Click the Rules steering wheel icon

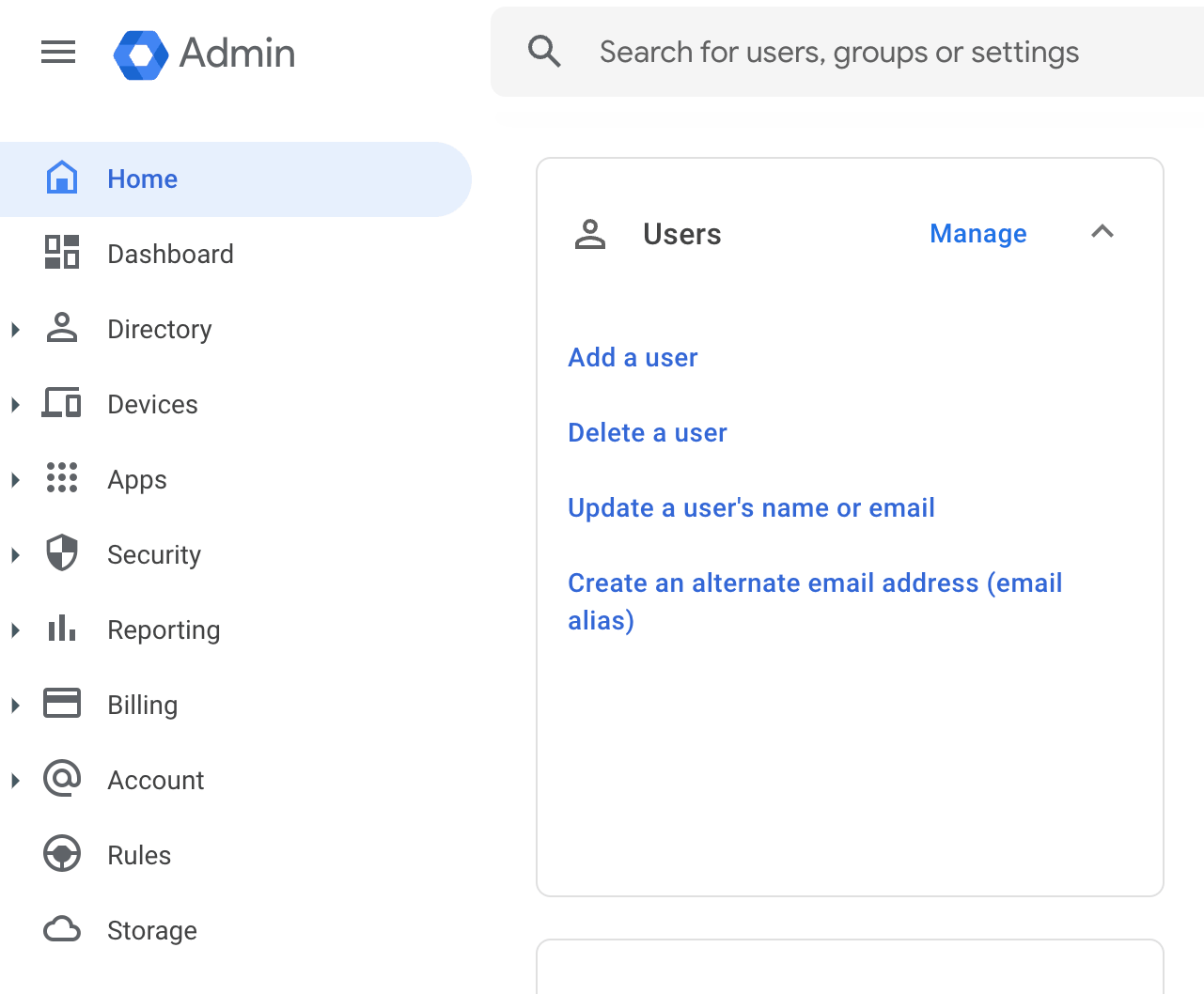(61, 855)
